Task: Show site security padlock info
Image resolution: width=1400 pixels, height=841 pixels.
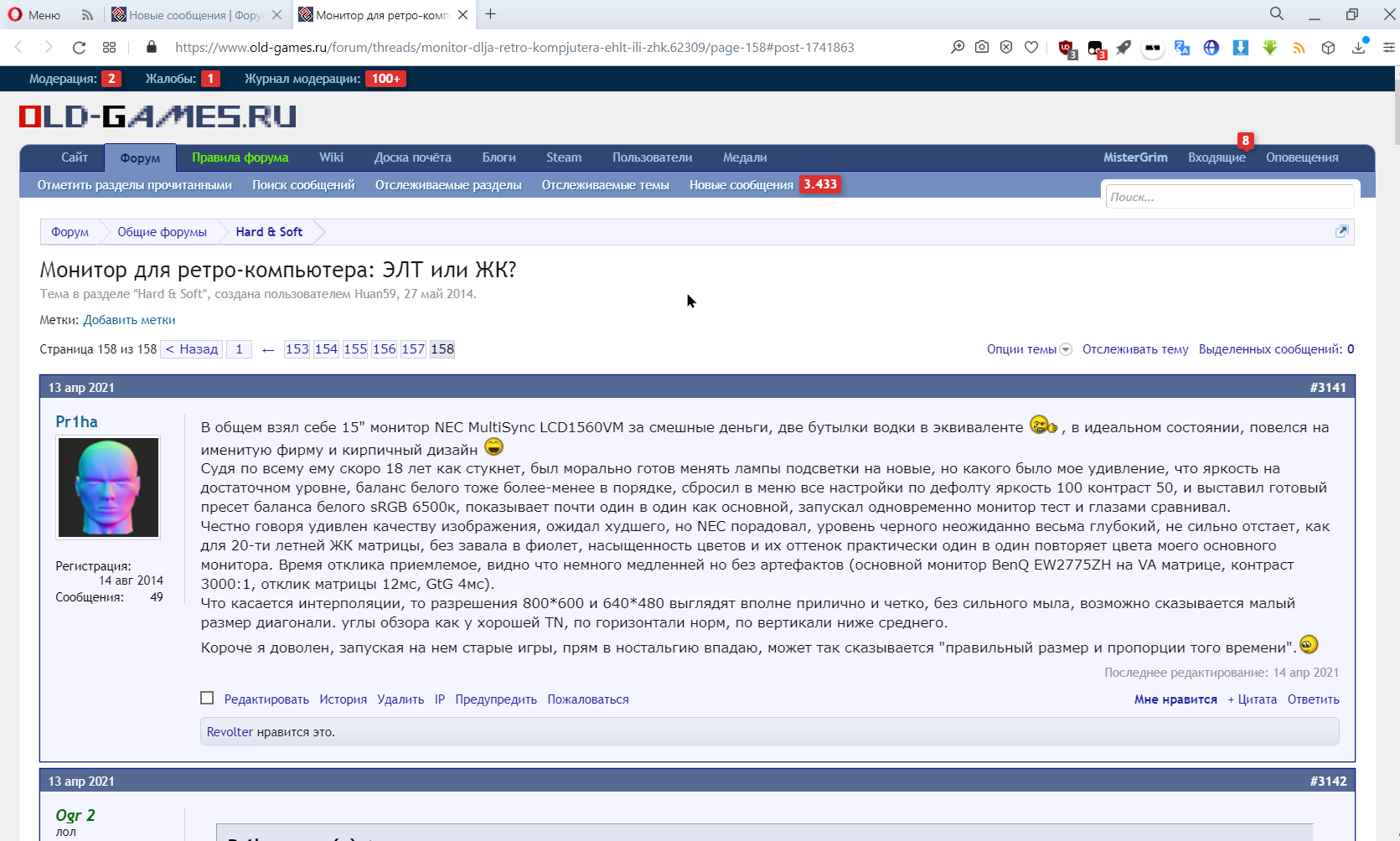Action: click(x=152, y=47)
